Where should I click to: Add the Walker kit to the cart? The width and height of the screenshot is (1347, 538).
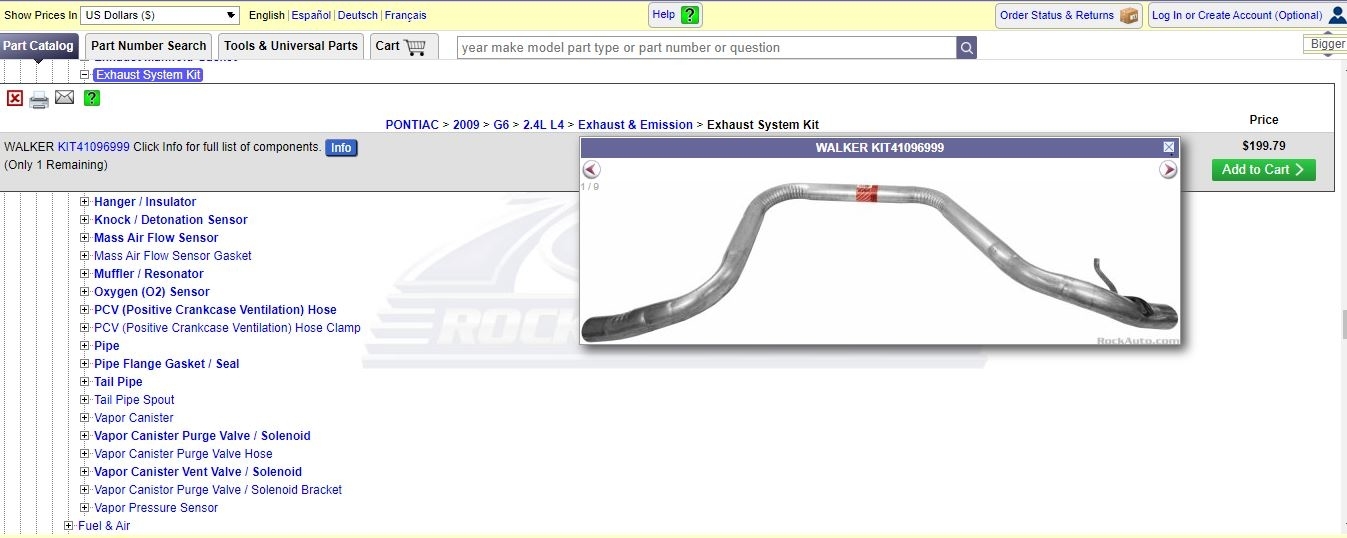(x=1263, y=170)
